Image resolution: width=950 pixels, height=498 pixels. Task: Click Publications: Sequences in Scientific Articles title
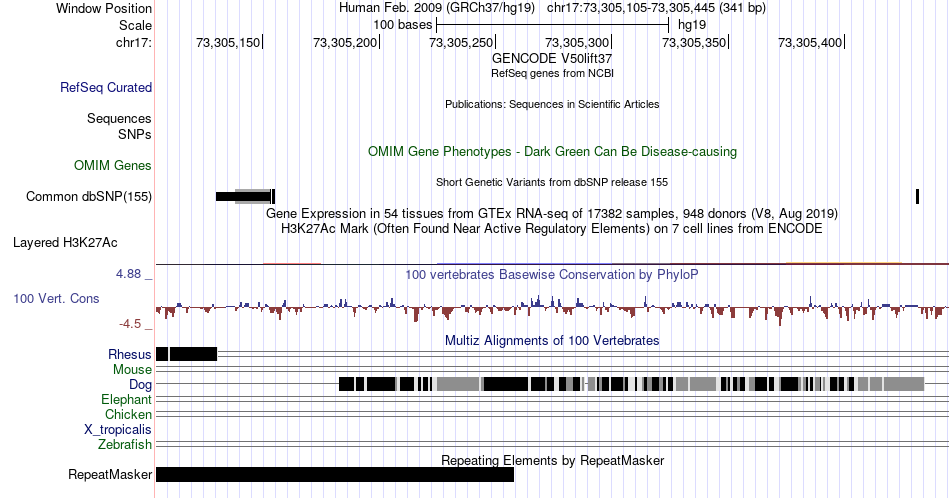tap(552, 104)
